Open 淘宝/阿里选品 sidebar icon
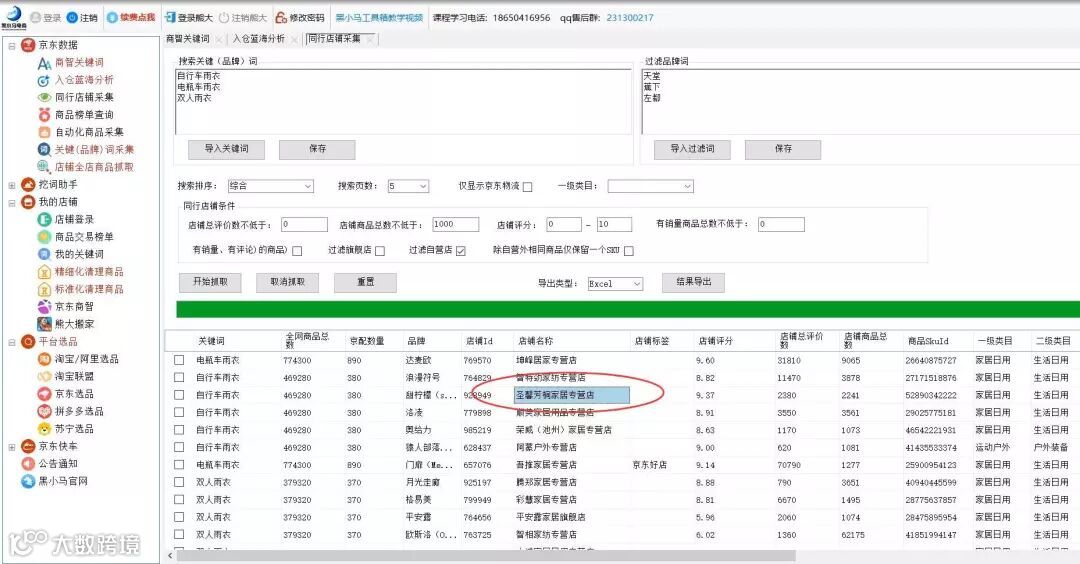This screenshot has width=1080, height=564. click(44, 359)
